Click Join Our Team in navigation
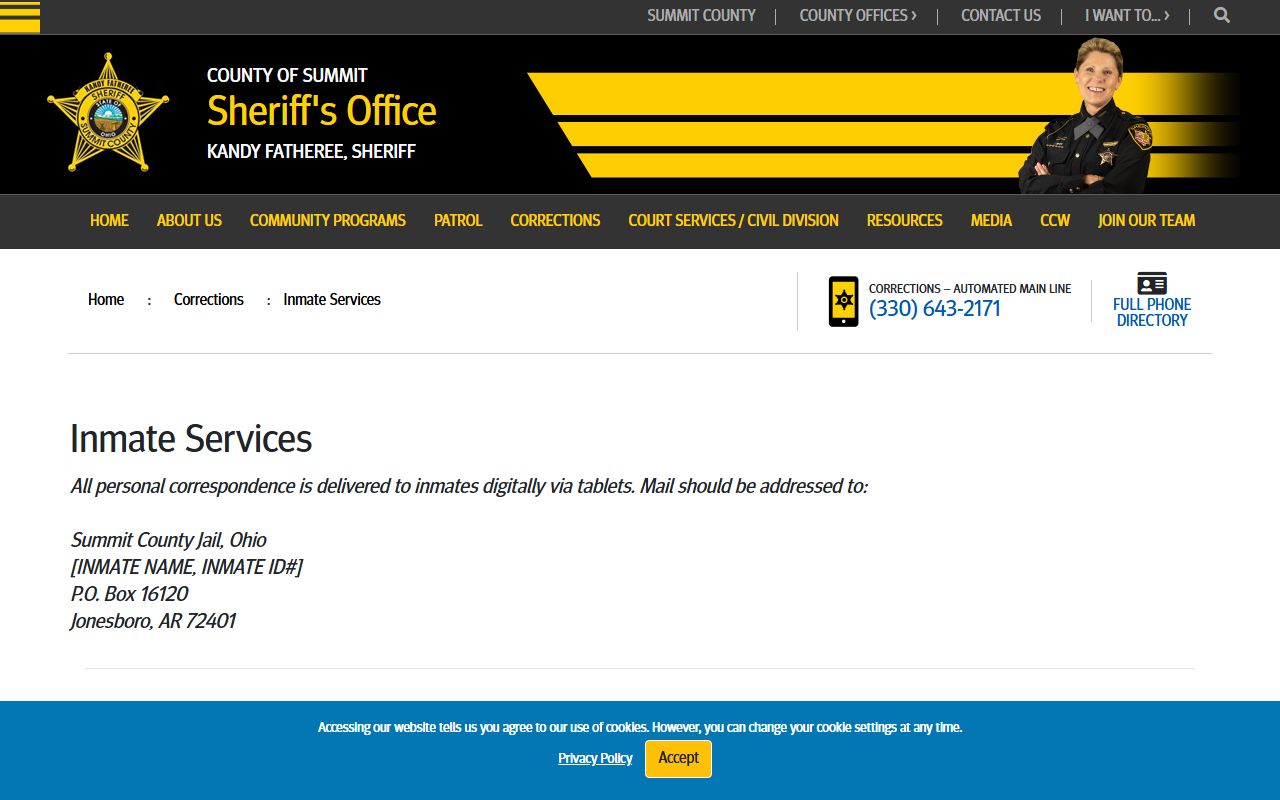Viewport: 1280px width, 800px height. tap(1146, 220)
